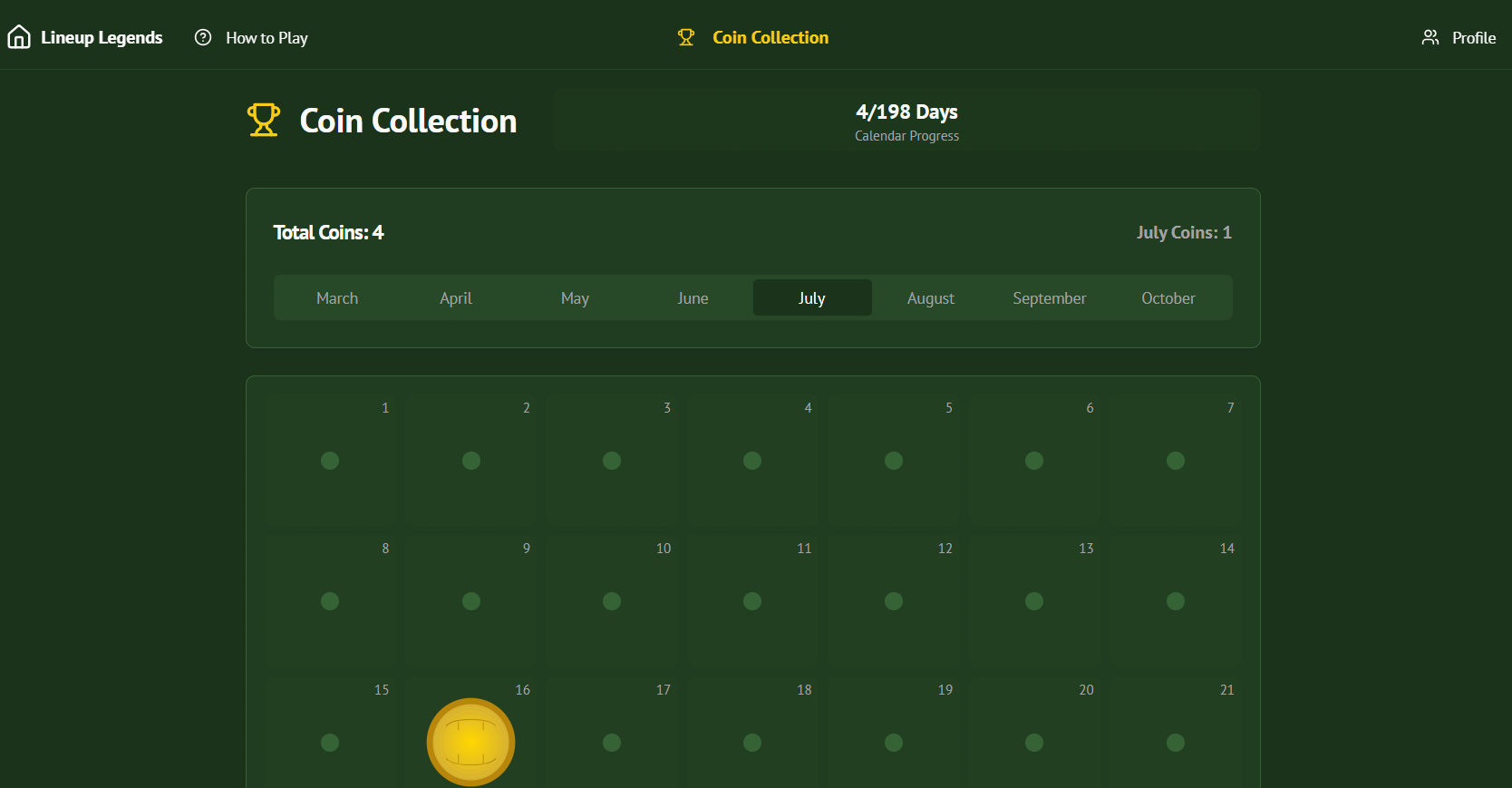Open the Coin Collection nav link
The image size is (1512, 788).
coord(770,38)
